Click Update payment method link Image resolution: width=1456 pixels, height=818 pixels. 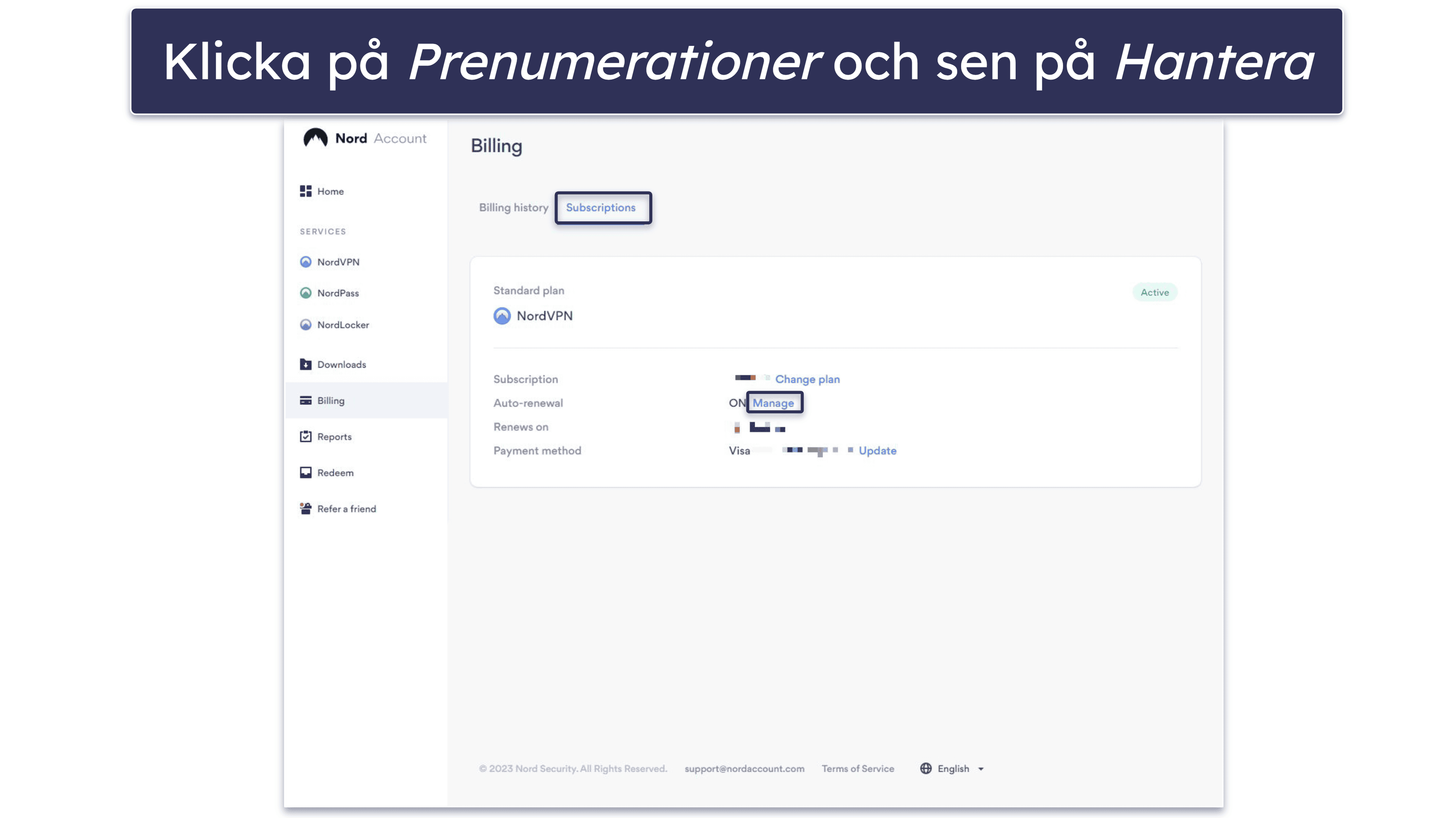[x=877, y=450]
